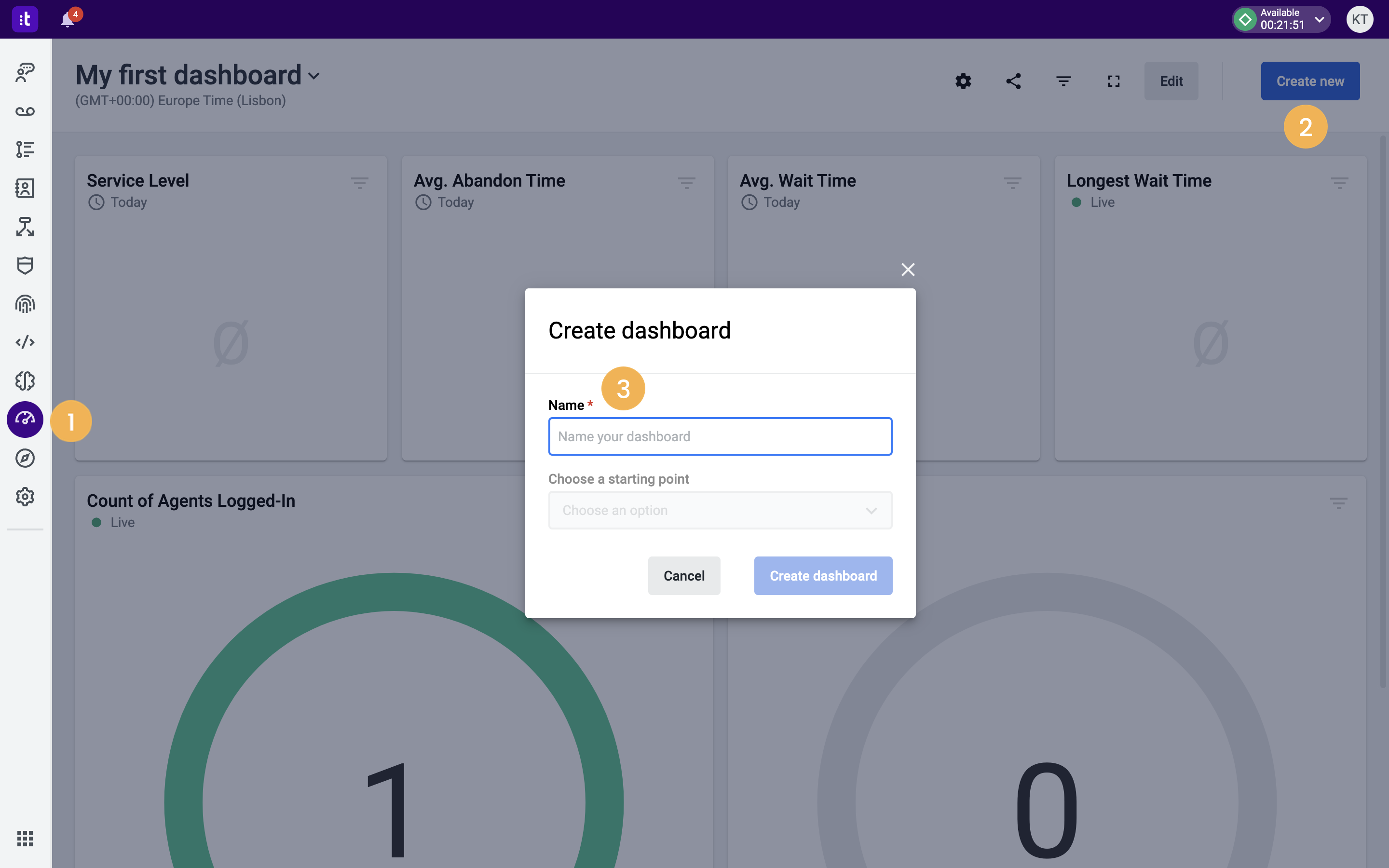This screenshot has width=1389, height=868.
Task: Click the Edit dashboard button
Action: click(x=1171, y=81)
